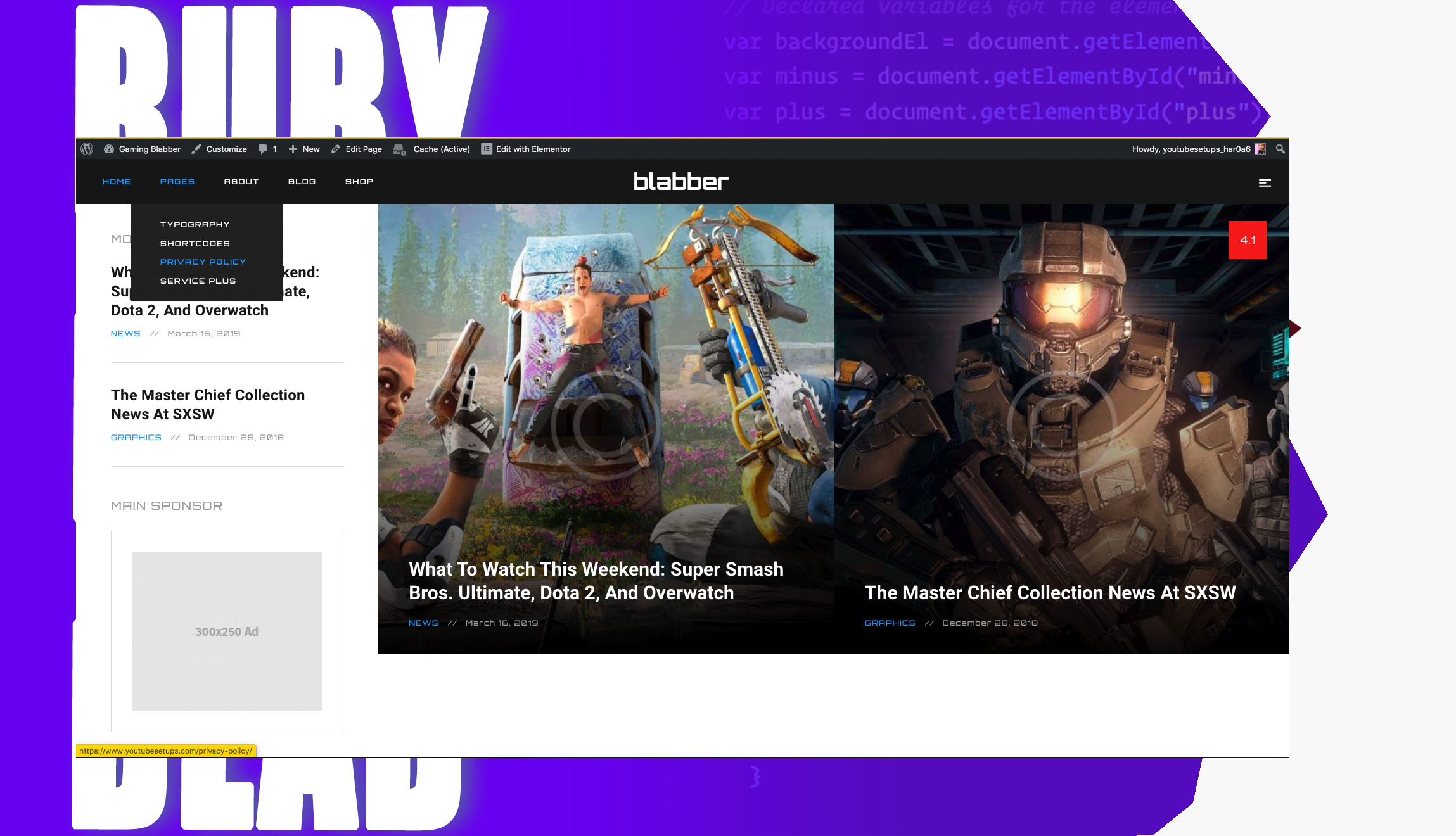1456x836 pixels.
Task: Click the NEWS category tag link
Action: [125, 333]
